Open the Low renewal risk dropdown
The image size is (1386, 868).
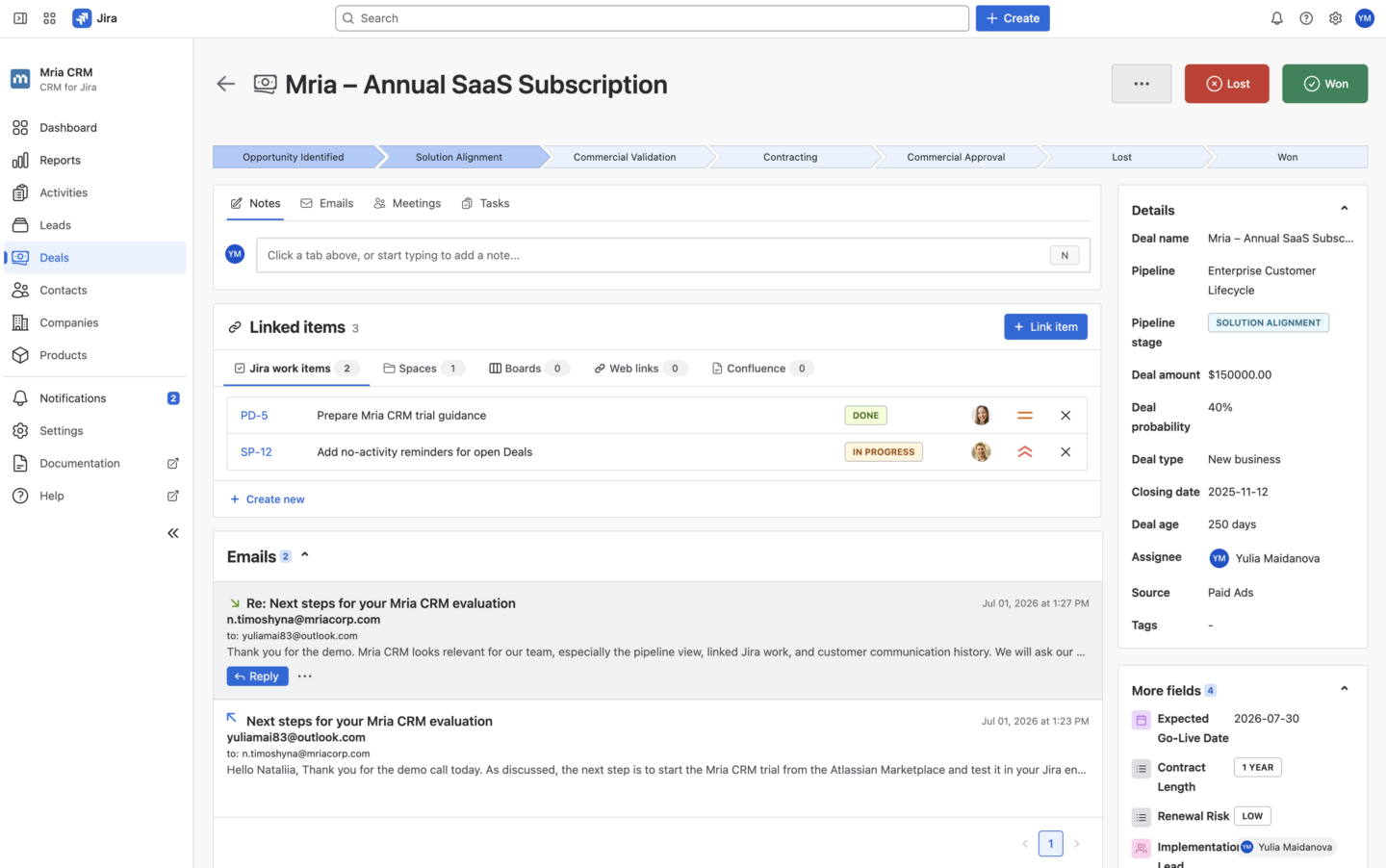tap(1252, 816)
